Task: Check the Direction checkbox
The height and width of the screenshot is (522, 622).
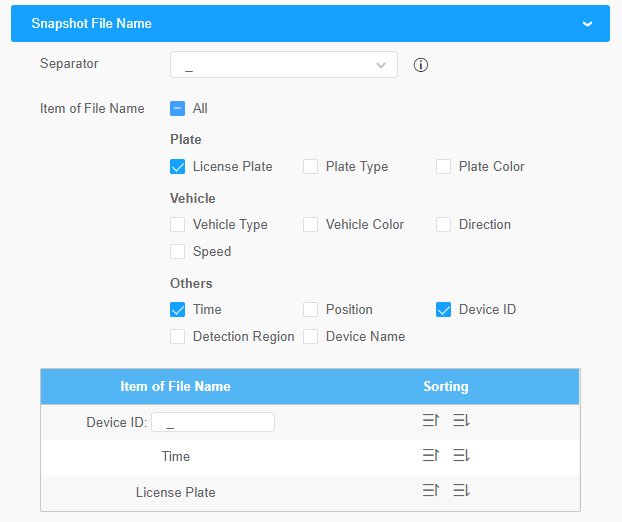Action: point(443,225)
